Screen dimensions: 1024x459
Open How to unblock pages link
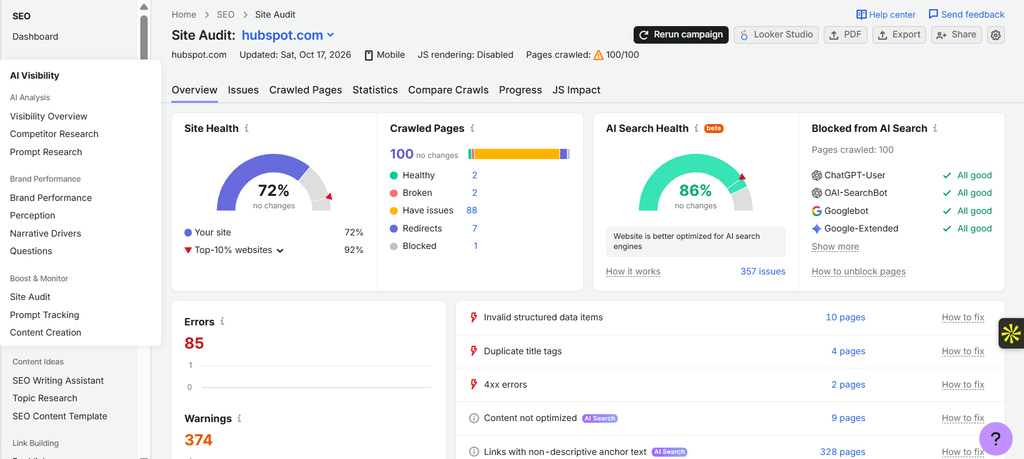[859, 272]
